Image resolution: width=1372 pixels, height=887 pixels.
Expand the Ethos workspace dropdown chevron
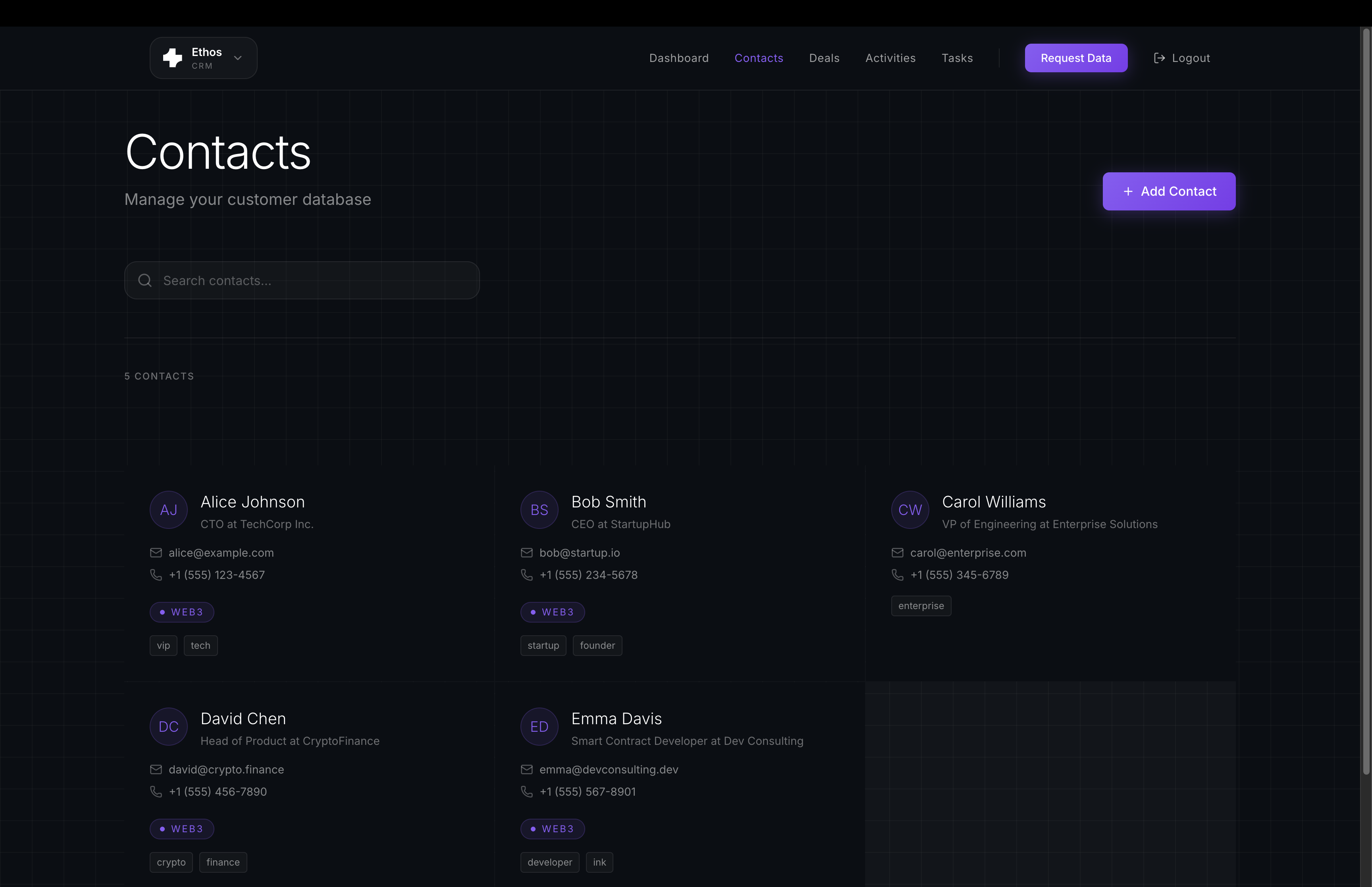click(238, 58)
